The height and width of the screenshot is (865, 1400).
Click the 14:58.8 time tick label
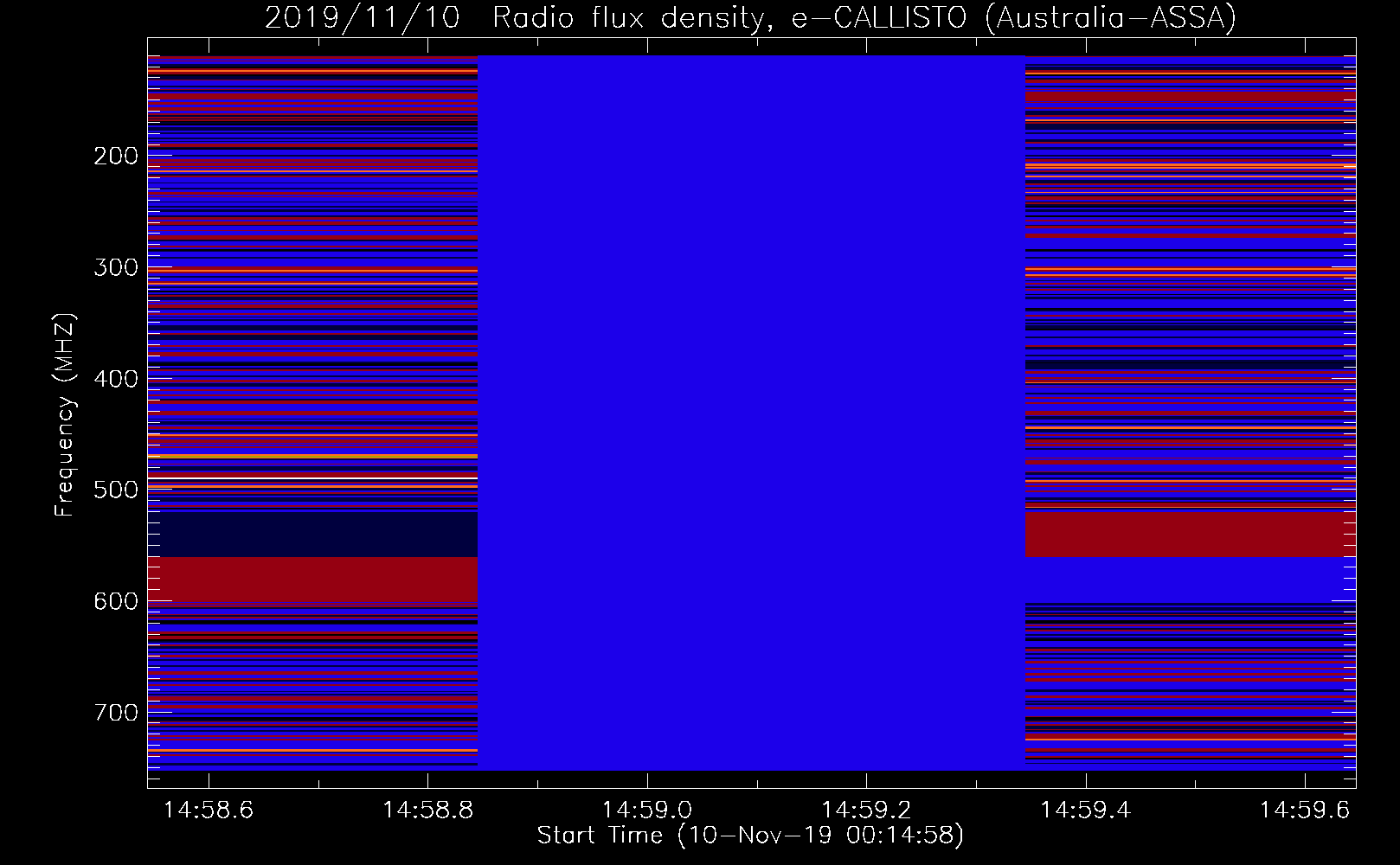click(427, 810)
